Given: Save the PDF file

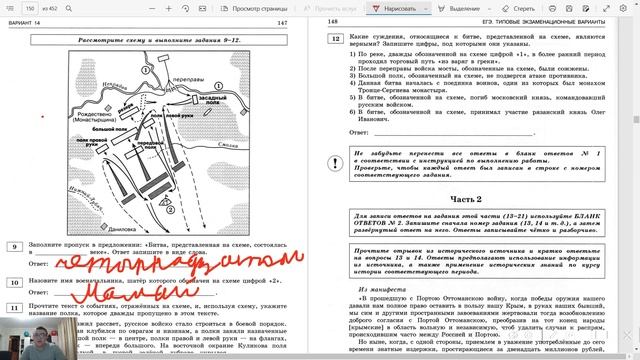Looking at the screenshot, I should (x=569, y=8).
